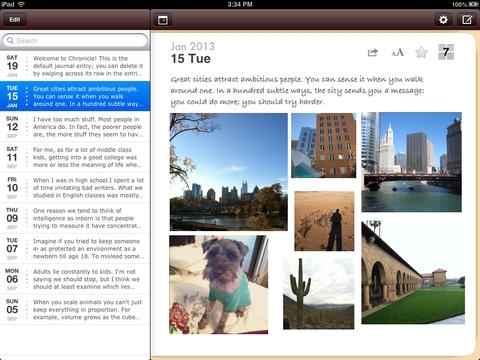View the dog in green shirt photo
Screen dimensions: 480x360
tap(219, 284)
